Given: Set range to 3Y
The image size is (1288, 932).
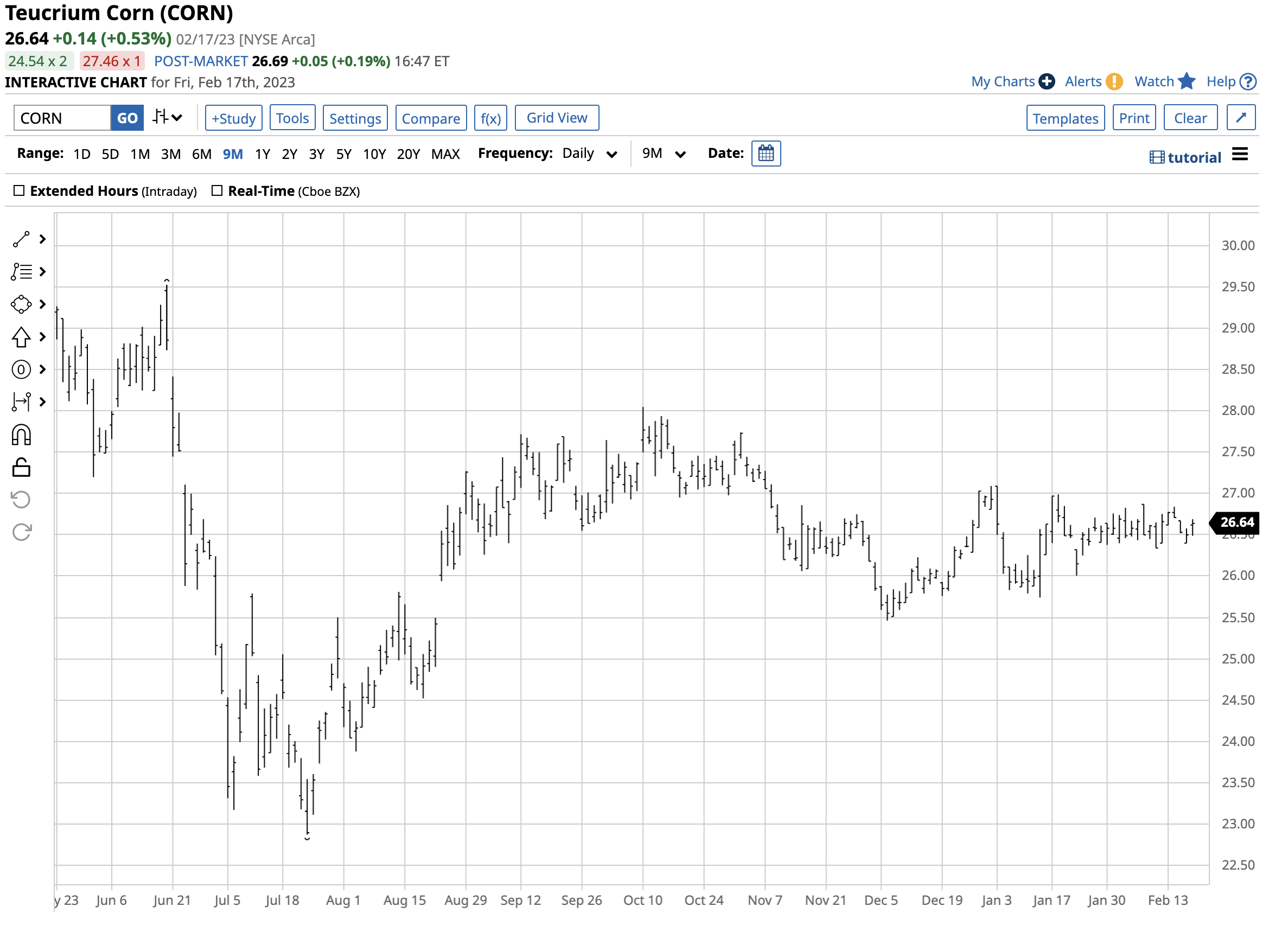Looking at the screenshot, I should [316, 155].
